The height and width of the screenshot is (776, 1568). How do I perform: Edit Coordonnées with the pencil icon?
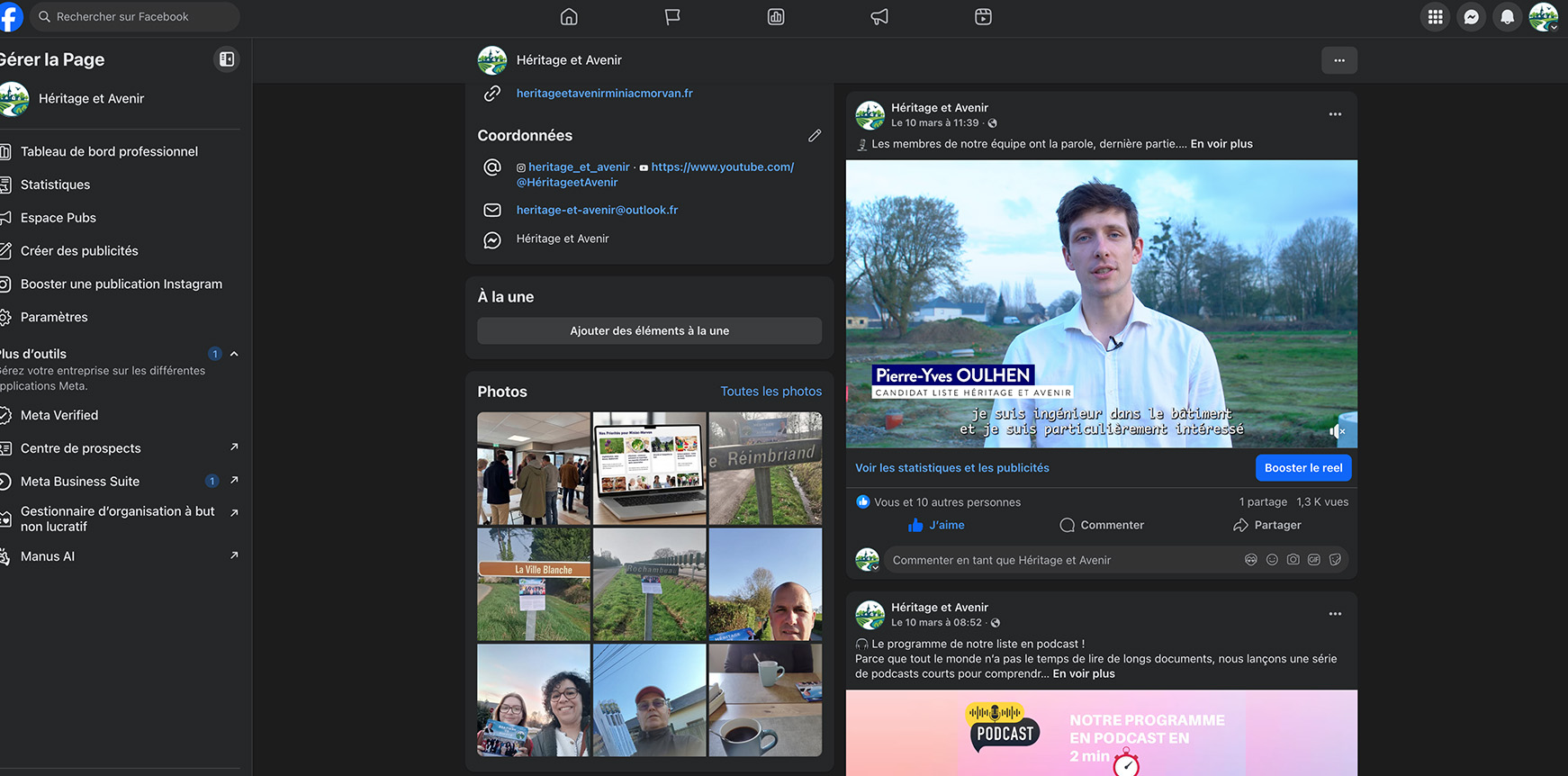pyautogui.click(x=814, y=136)
